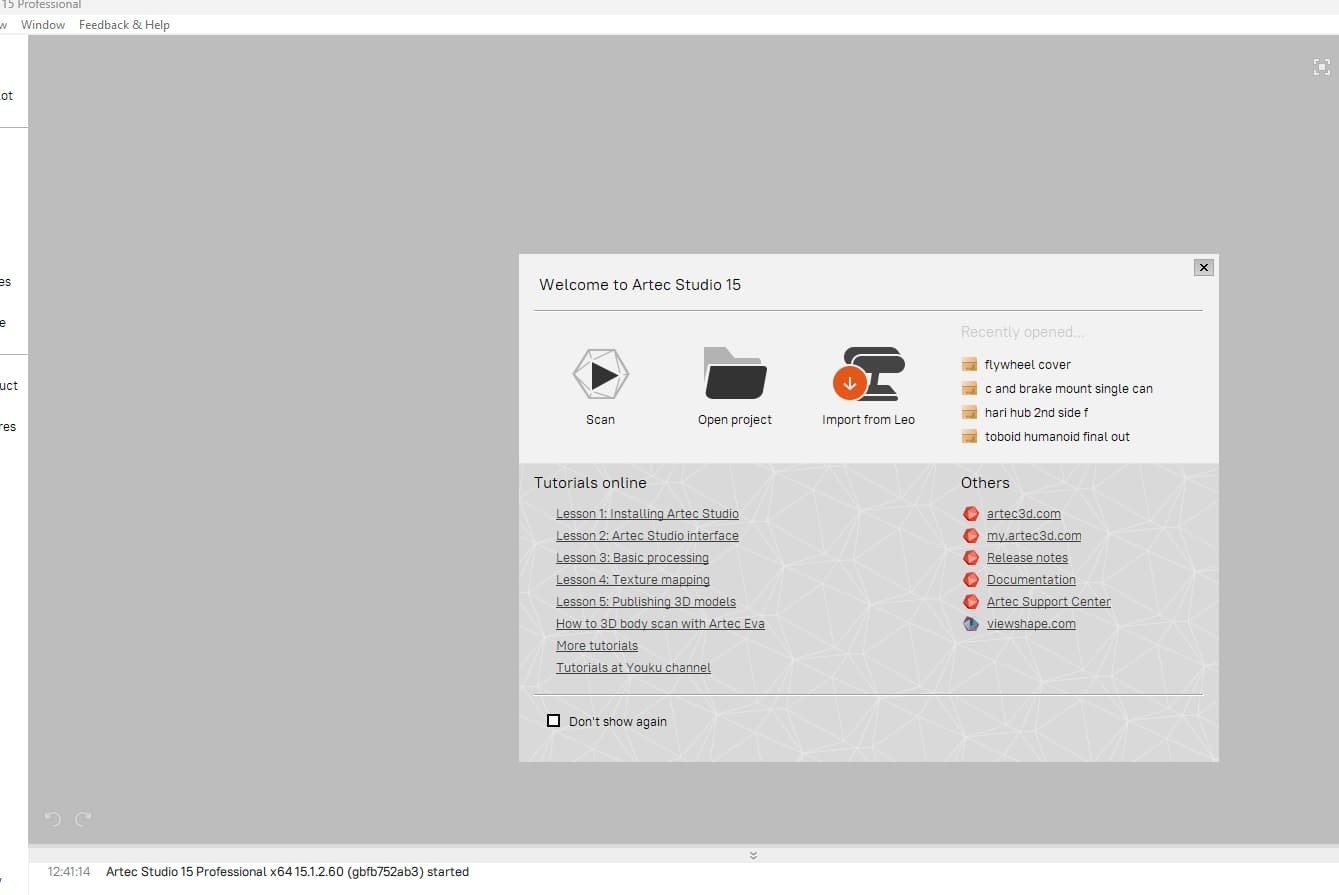Screen dimensions: 1339x895
Task: Open the Artec Support Center link
Action: click(1049, 602)
